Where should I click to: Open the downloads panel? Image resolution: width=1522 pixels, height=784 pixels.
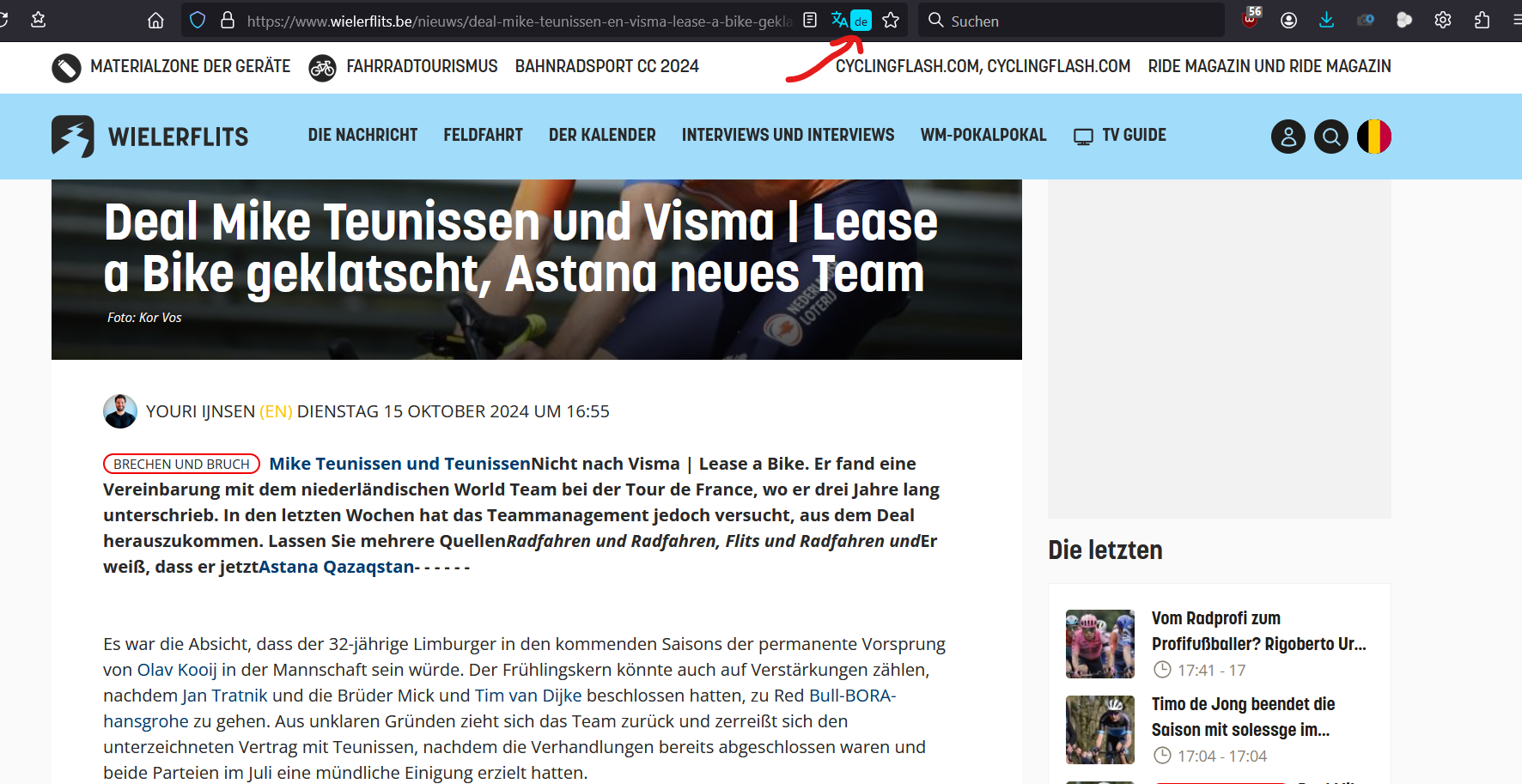(1326, 21)
